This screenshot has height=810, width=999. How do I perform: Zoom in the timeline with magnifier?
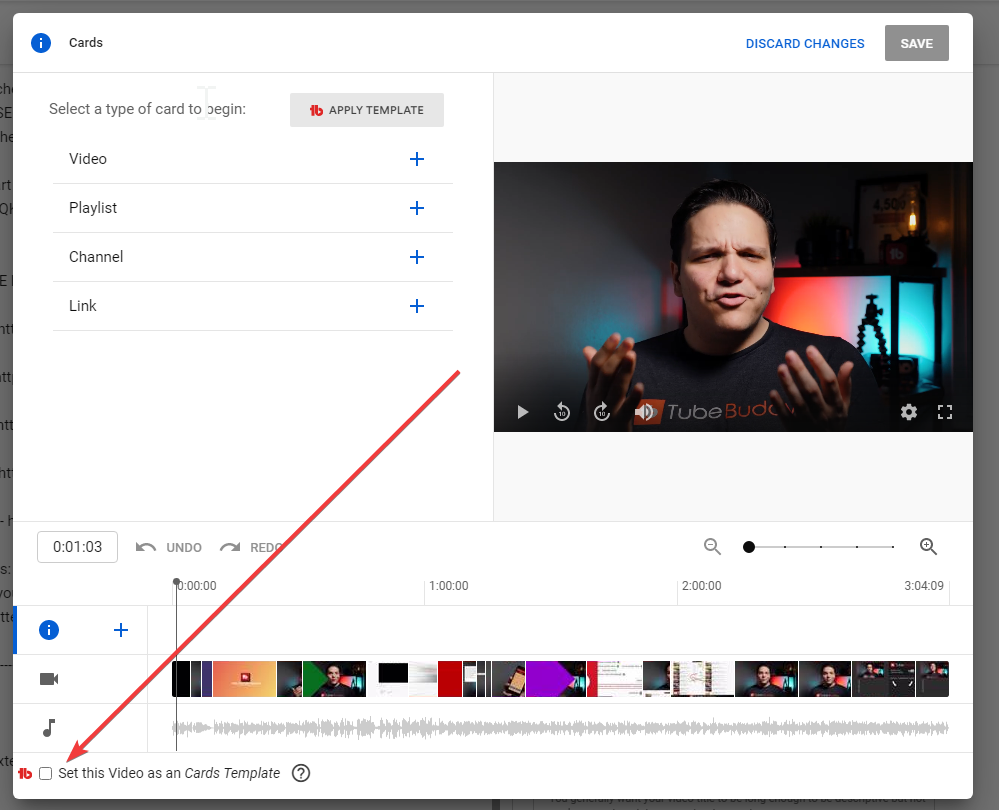coord(928,546)
